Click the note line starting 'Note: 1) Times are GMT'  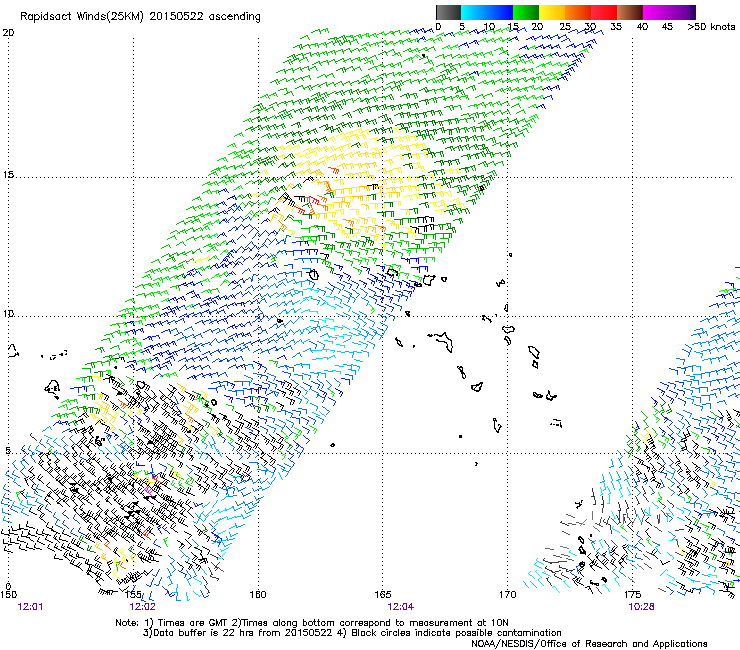point(312,623)
